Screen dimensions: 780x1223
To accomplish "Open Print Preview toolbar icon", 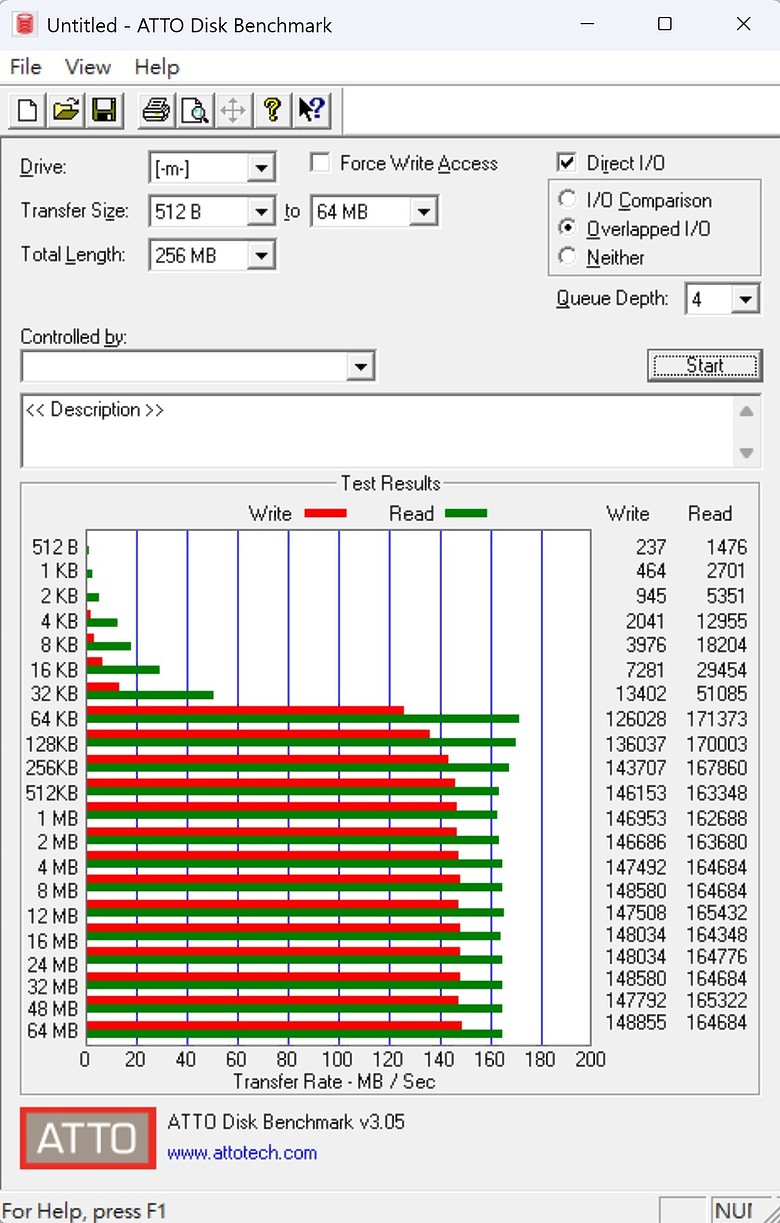I will pos(194,110).
